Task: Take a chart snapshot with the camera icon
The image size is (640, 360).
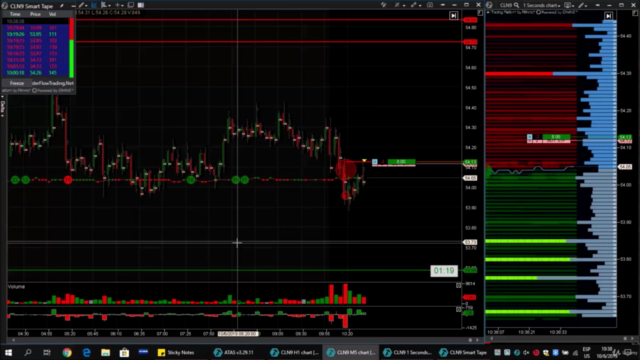Action: pos(430,5)
